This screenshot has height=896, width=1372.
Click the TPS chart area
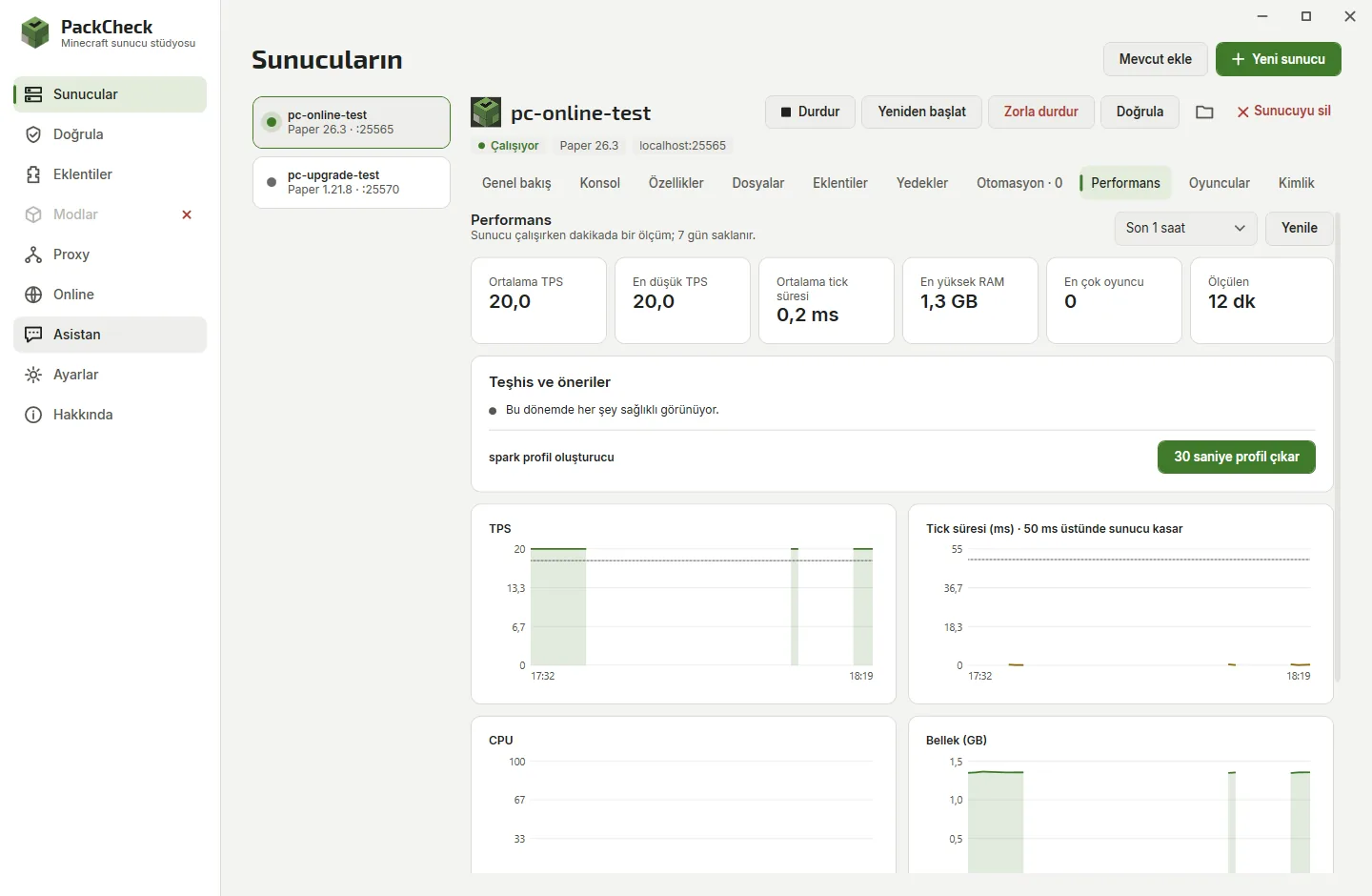[683, 604]
